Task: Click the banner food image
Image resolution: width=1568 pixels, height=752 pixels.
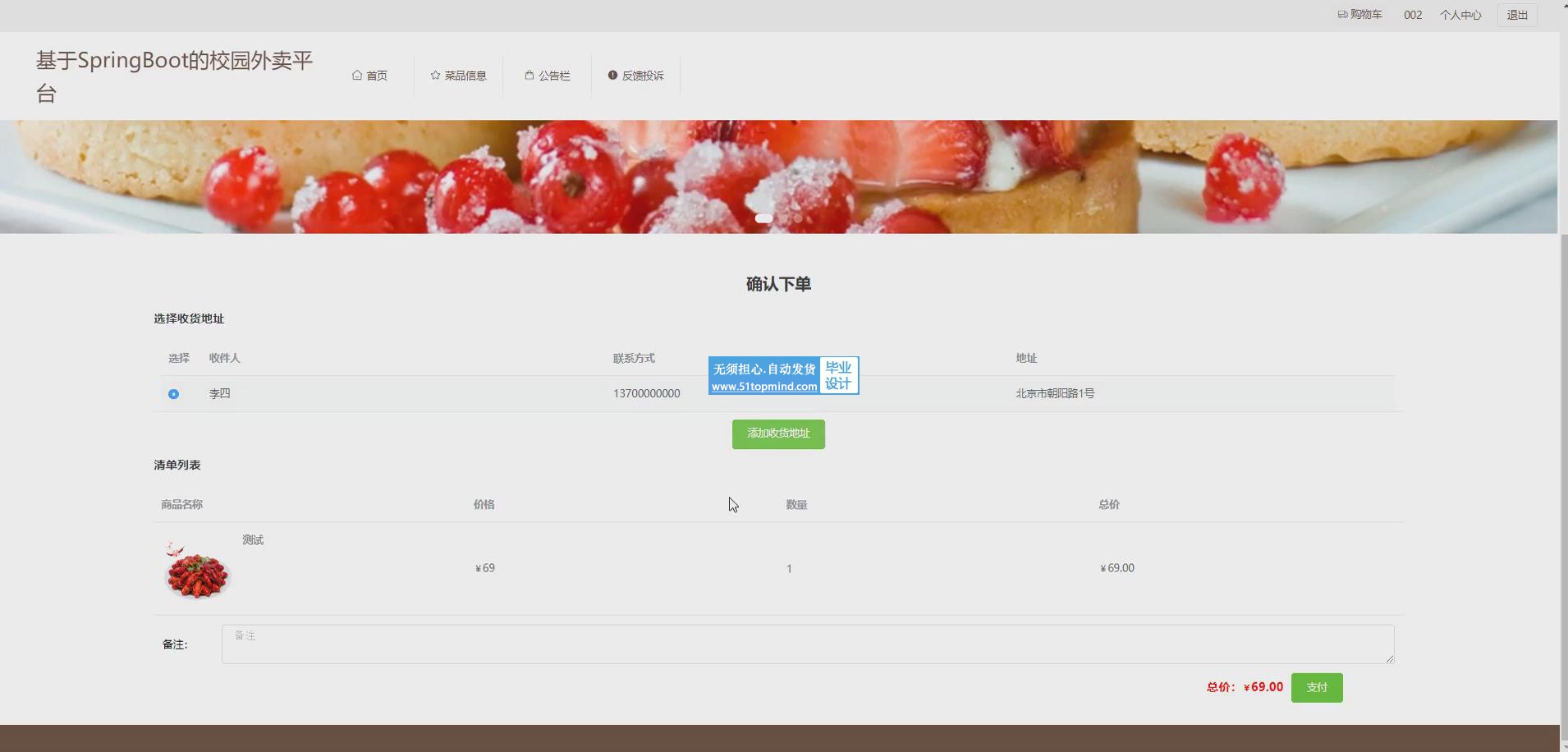Action: pyautogui.click(x=778, y=177)
